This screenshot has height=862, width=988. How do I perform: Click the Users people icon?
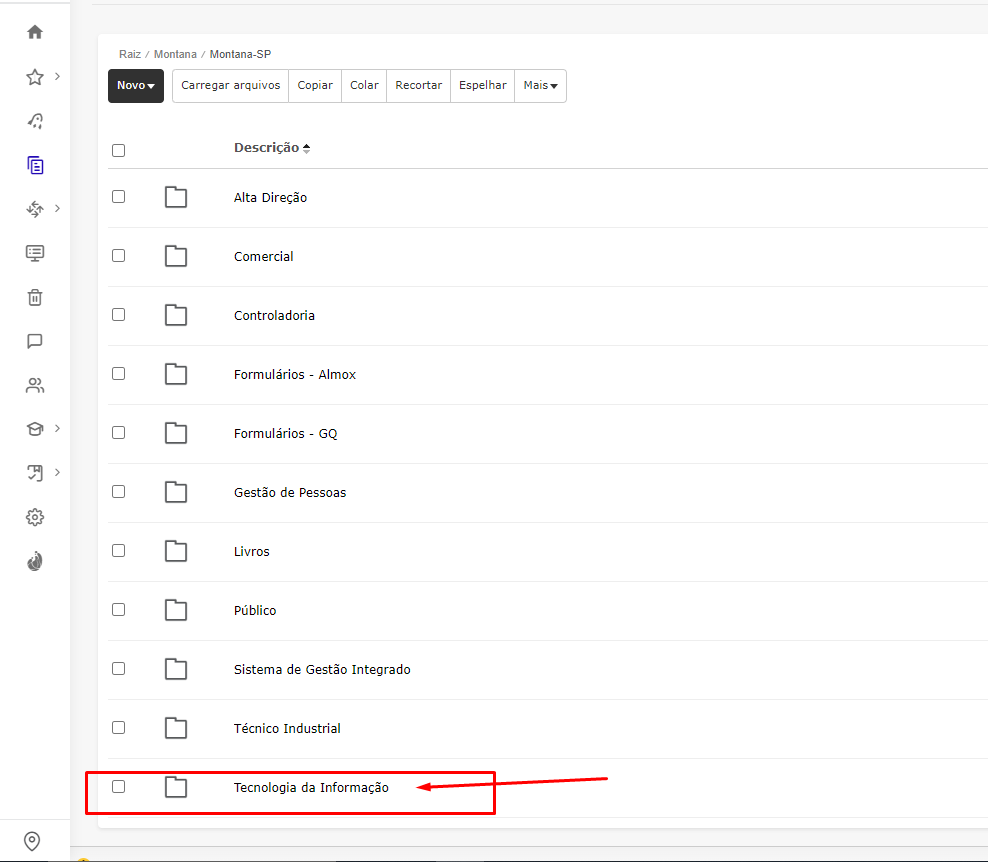pos(35,385)
